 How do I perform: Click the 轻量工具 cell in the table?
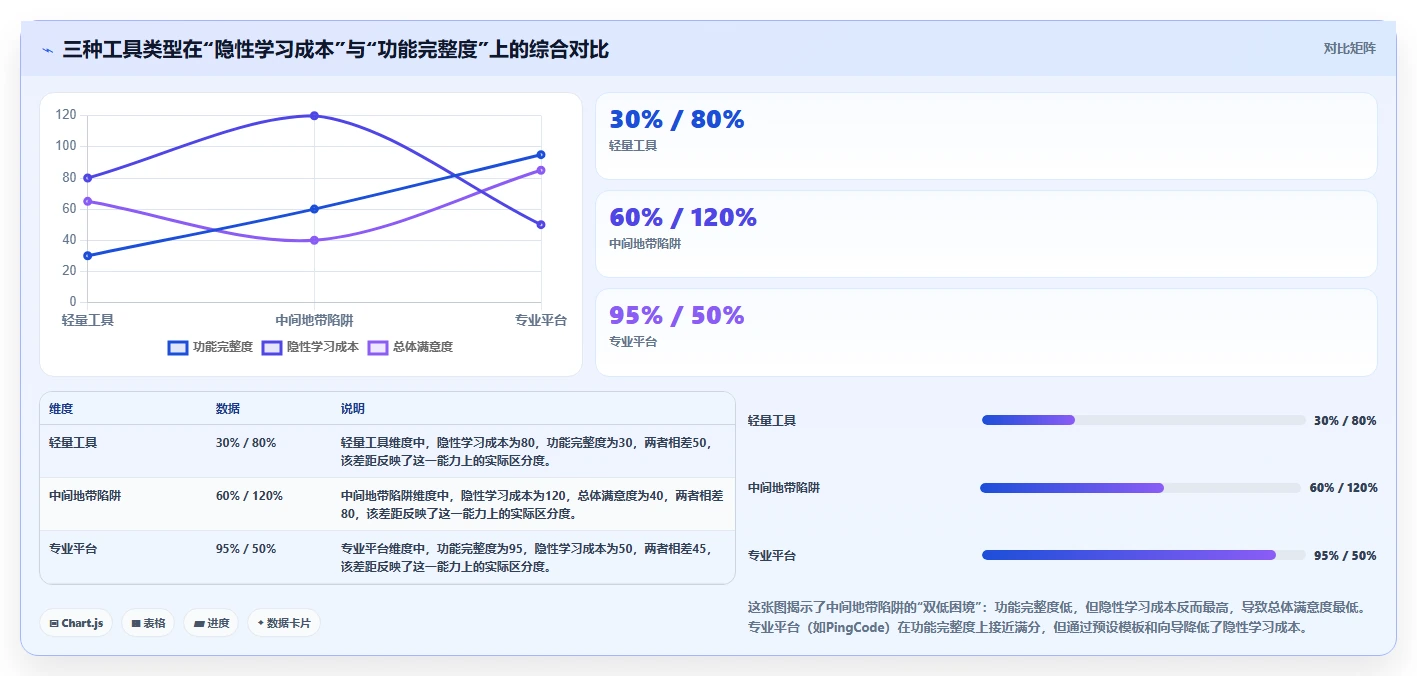coord(73,442)
